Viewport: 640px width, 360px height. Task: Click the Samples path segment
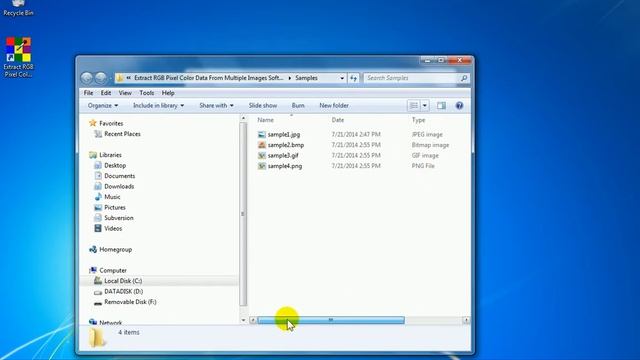(x=306, y=78)
